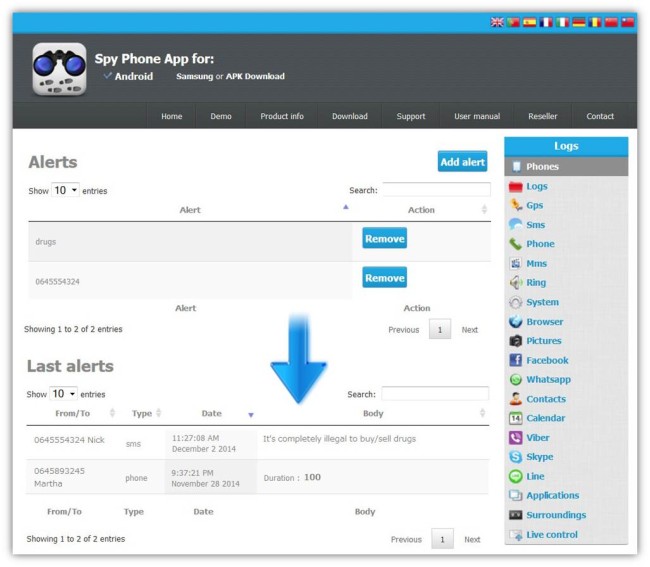Click the APK Download link
The image size is (650, 567).
pyautogui.click(x=255, y=76)
